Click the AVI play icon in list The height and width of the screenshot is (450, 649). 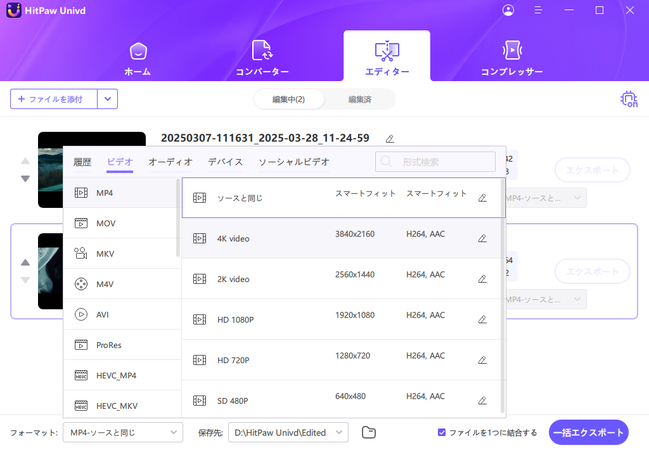coord(81,315)
